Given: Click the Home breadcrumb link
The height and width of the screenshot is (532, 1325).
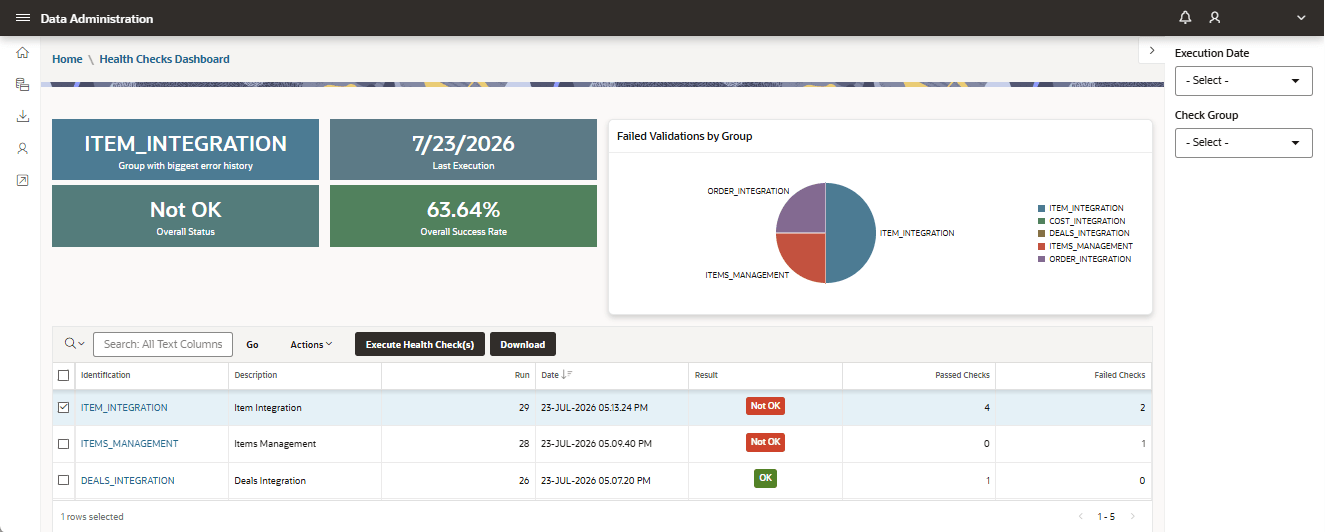Looking at the screenshot, I should point(67,59).
